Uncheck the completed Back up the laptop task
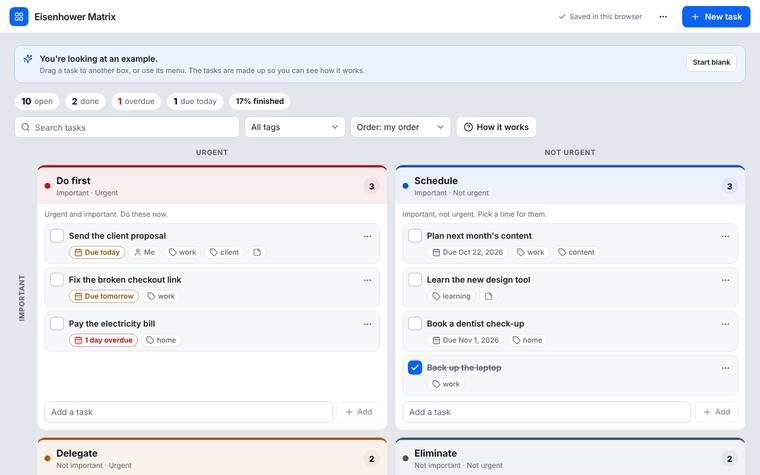760x475 pixels. point(415,367)
